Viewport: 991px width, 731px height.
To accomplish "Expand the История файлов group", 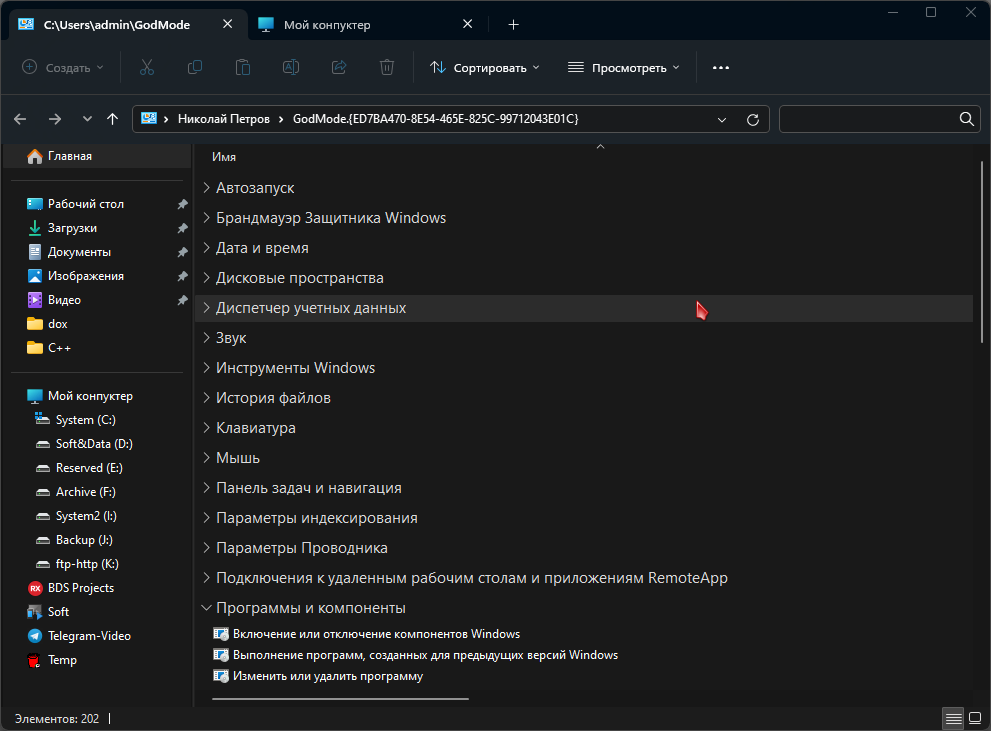I will point(206,397).
